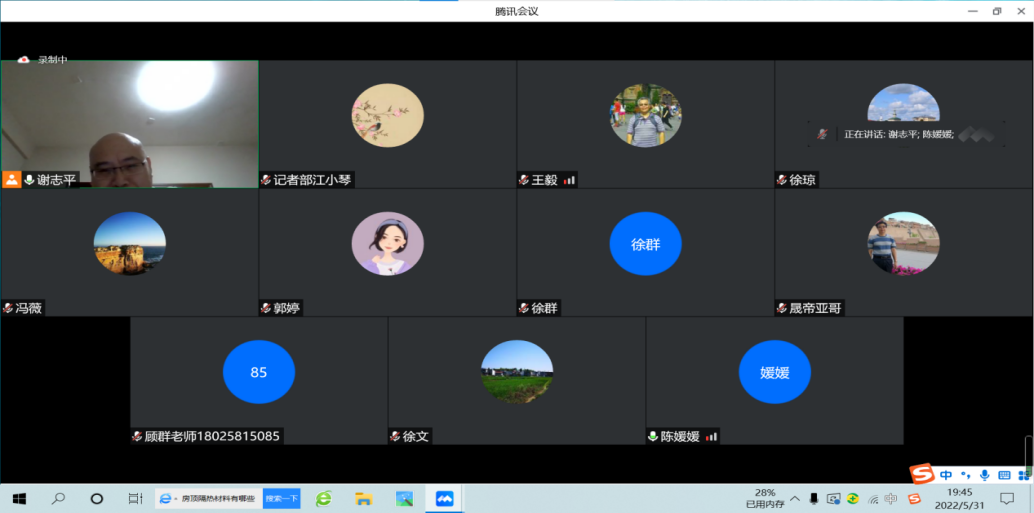The image size is (1034, 513).
Task: Select 谢志平's video tile
Action: tap(130, 124)
